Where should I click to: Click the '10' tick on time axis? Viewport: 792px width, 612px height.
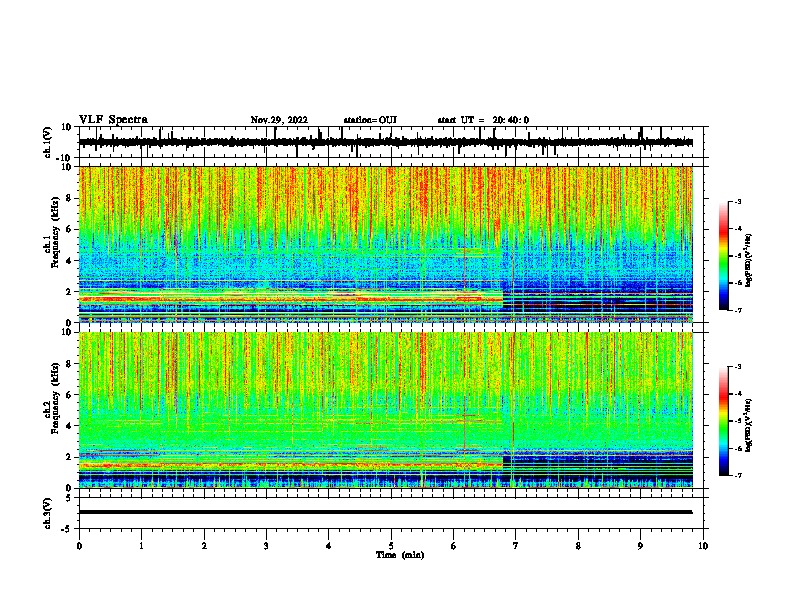[x=703, y=546]
